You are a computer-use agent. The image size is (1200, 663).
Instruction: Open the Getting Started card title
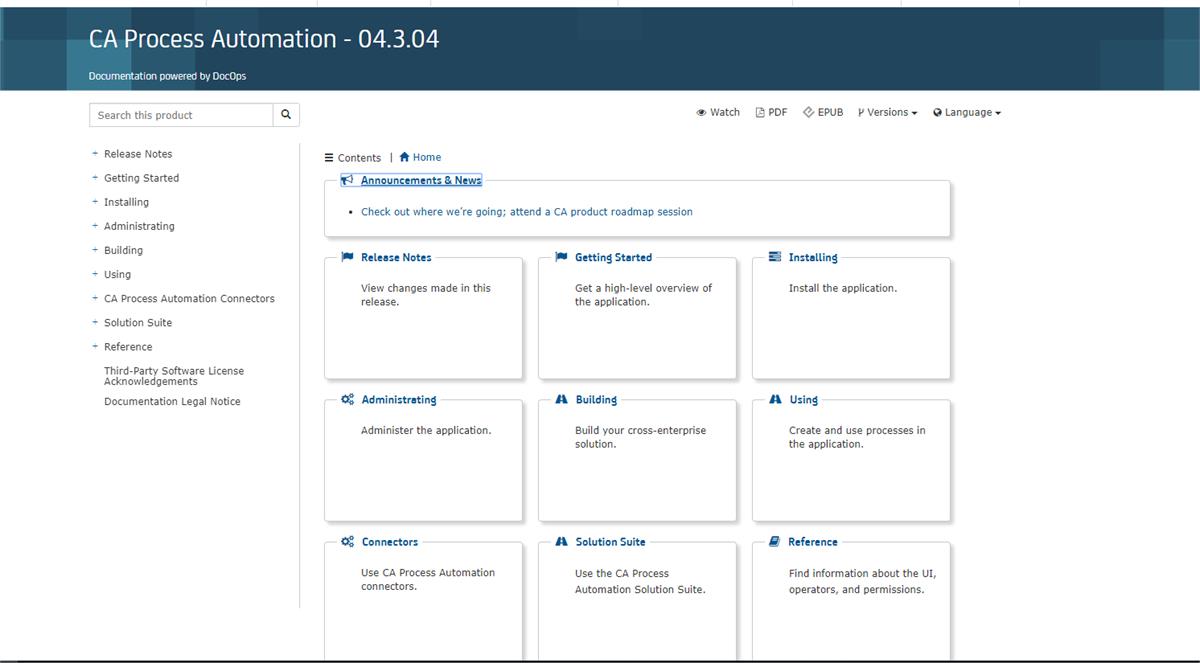(613, 257)
